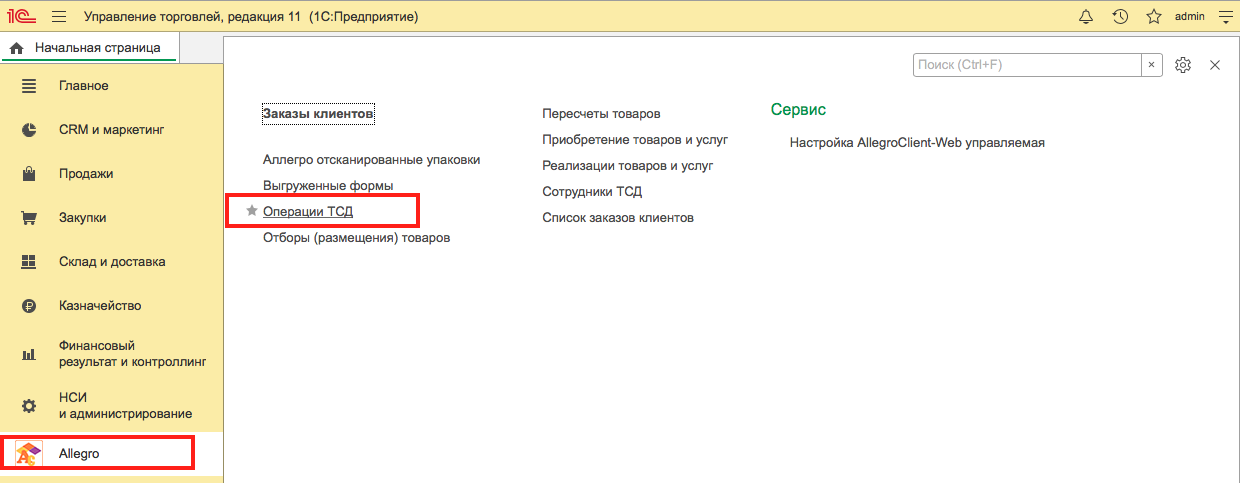Open Приобретение товаров и услуг
The width and height of the screenshot is (1240, 483).
pos(636,140)
